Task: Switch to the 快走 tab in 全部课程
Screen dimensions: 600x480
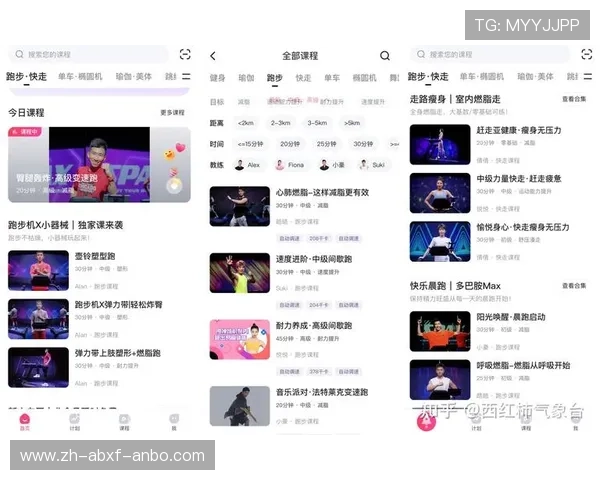Action: (303, 78)
